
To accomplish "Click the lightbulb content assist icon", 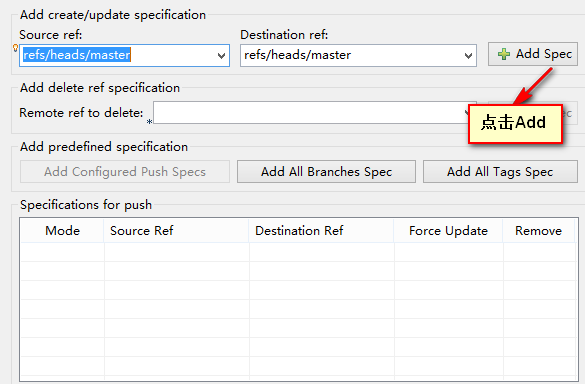I will tap(15, 48).
